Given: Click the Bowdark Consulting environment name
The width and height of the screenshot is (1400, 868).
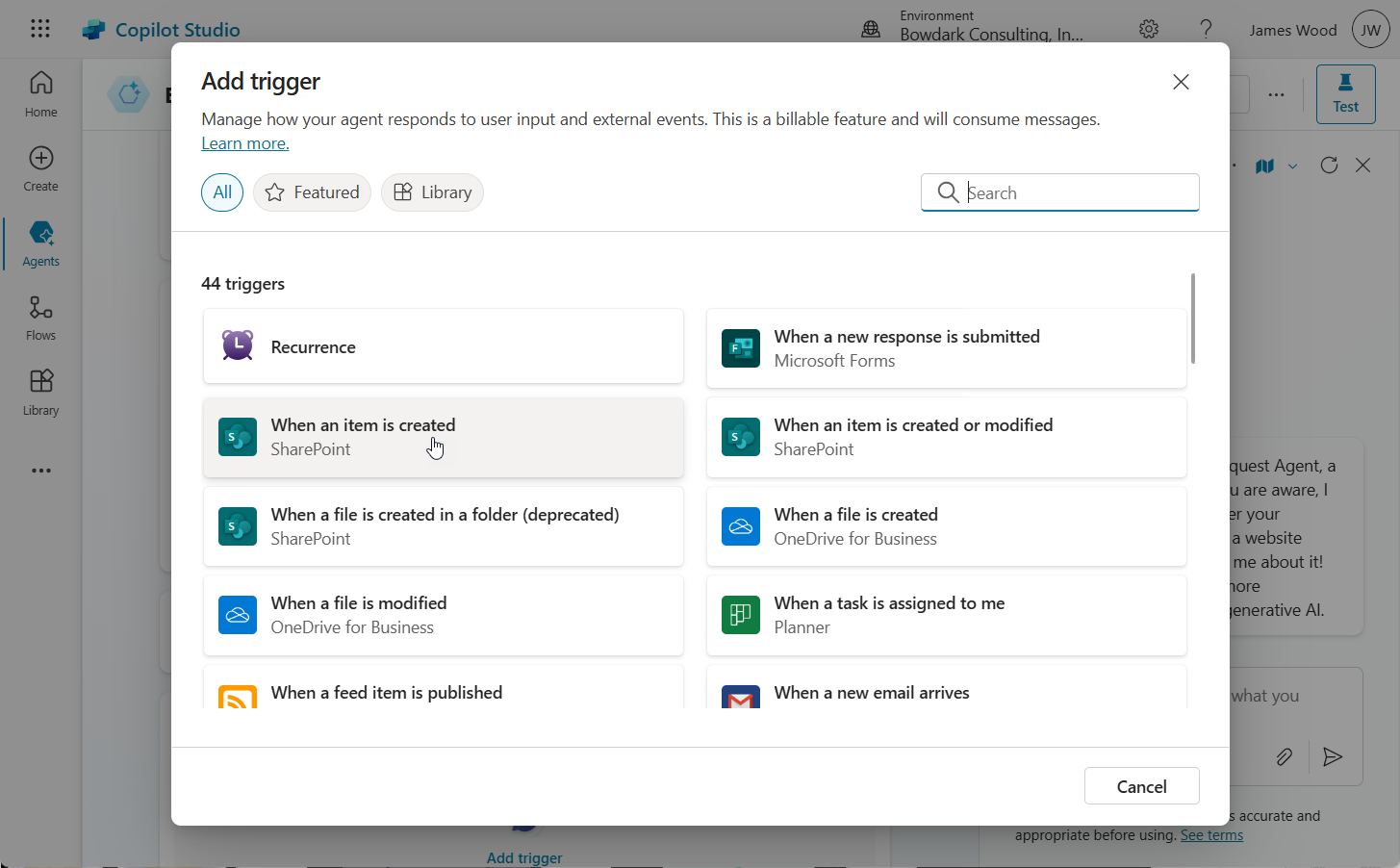Looking at the screenshot, I should 991,35.
